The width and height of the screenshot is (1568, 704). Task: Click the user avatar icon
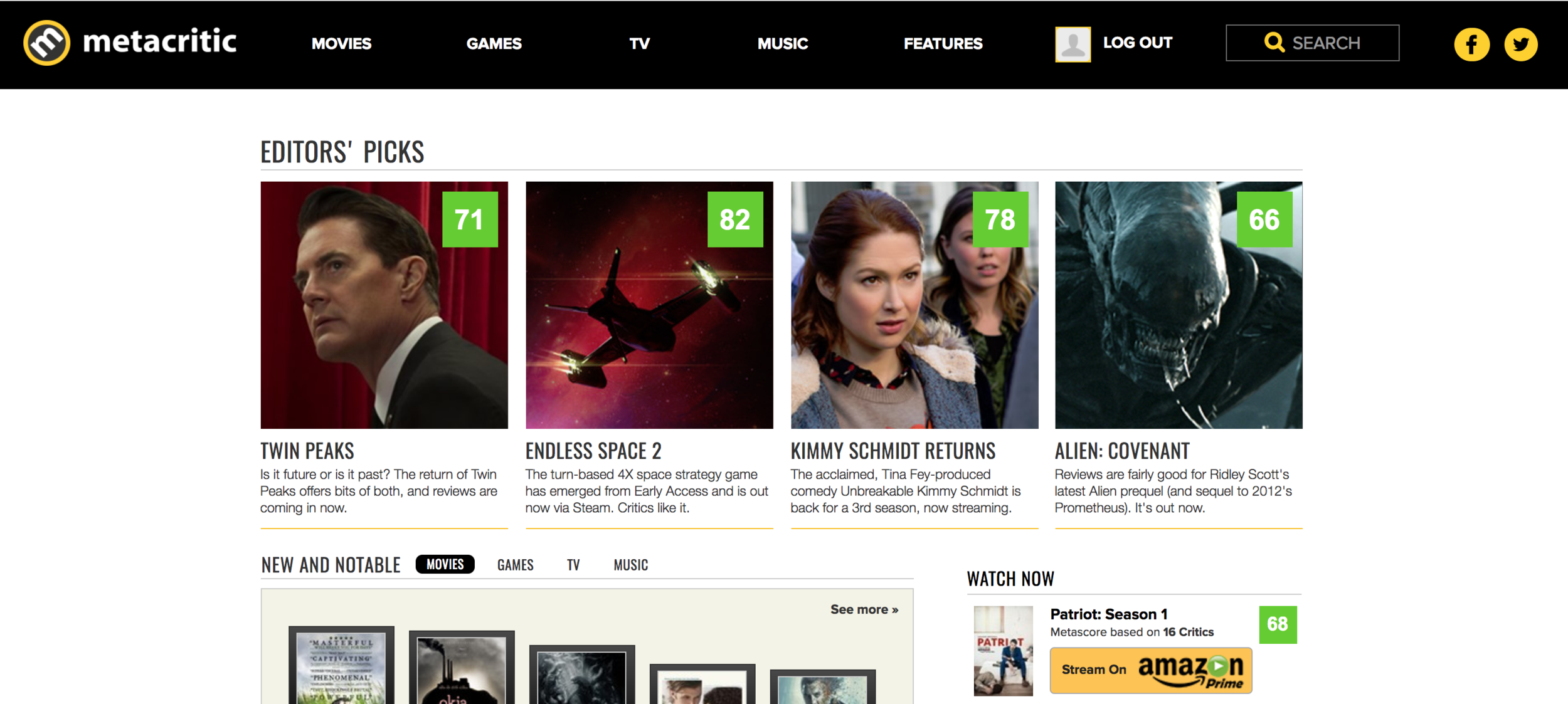1073,44
